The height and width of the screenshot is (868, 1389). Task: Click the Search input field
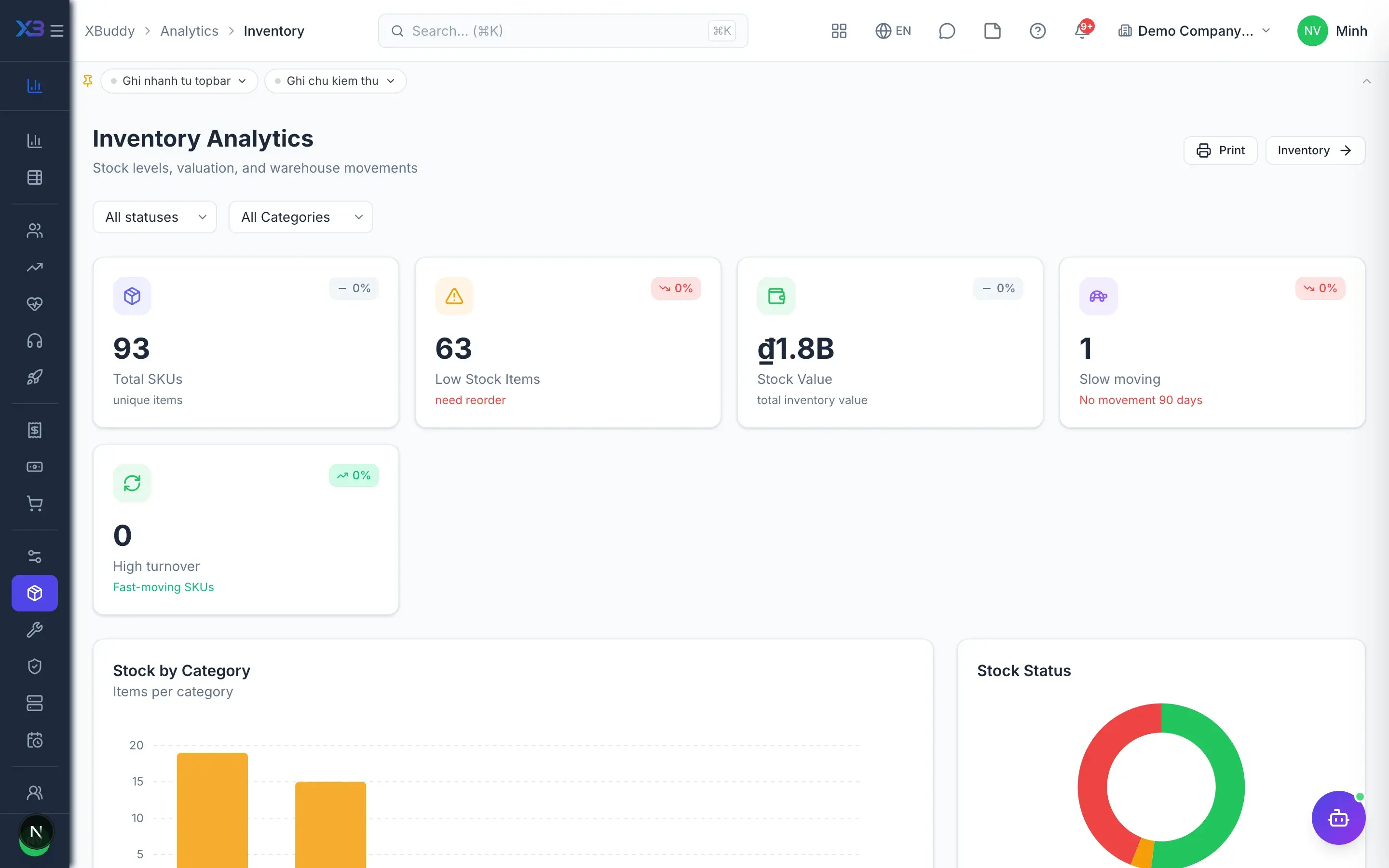click(562, 30)
